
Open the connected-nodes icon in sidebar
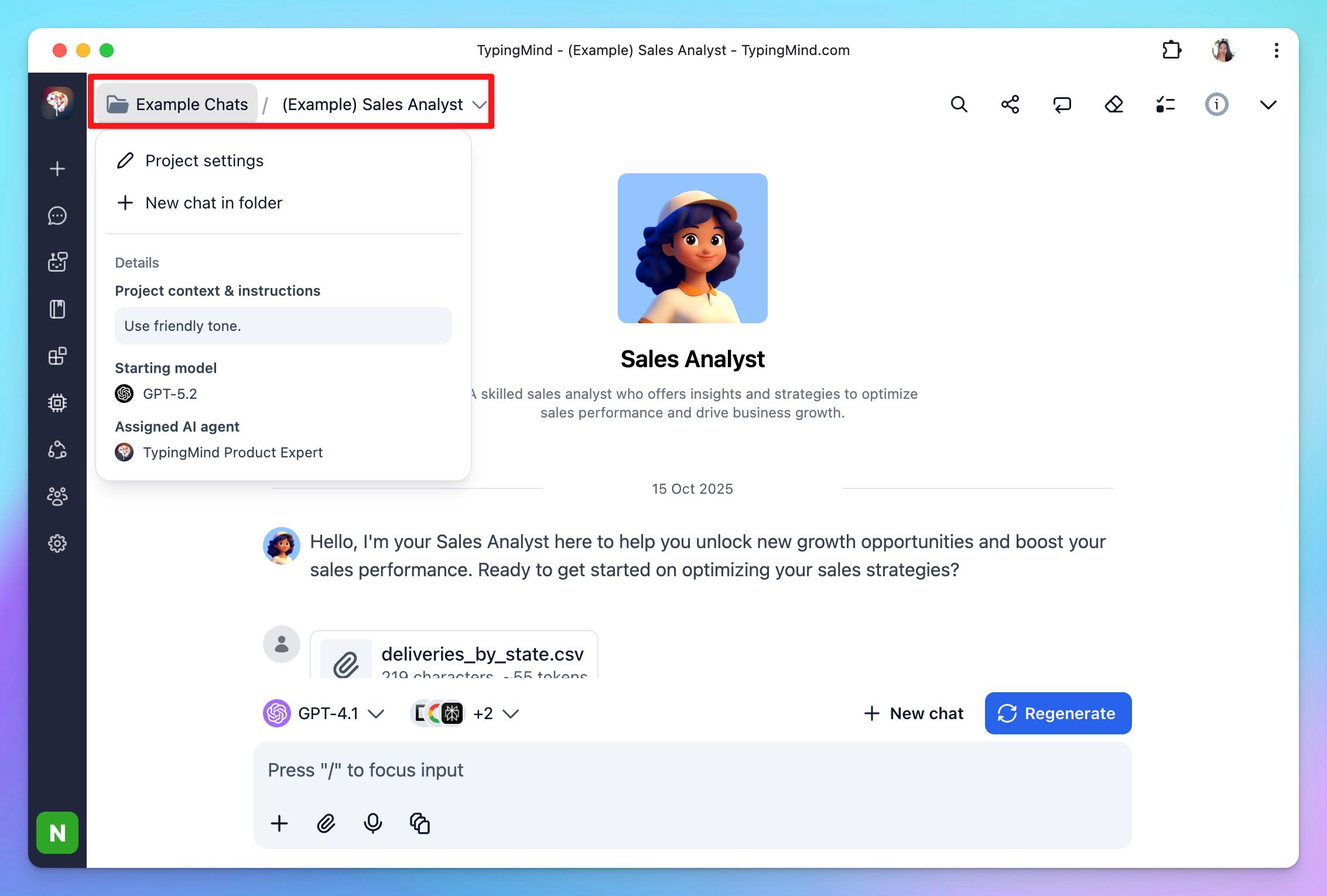pos(57,450)
